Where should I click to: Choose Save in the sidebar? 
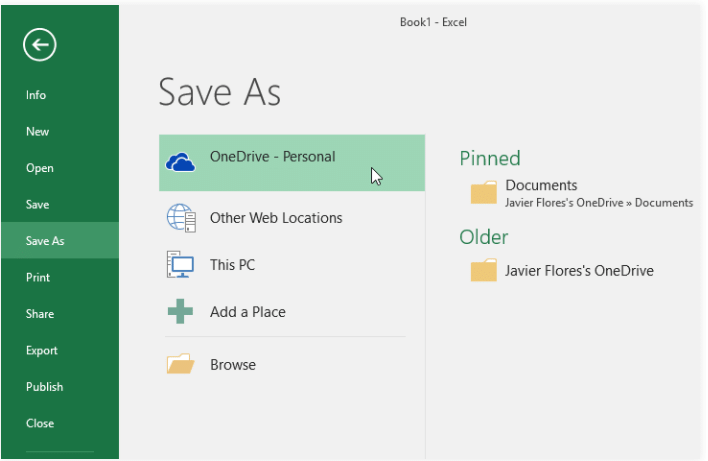coord(37,205)
